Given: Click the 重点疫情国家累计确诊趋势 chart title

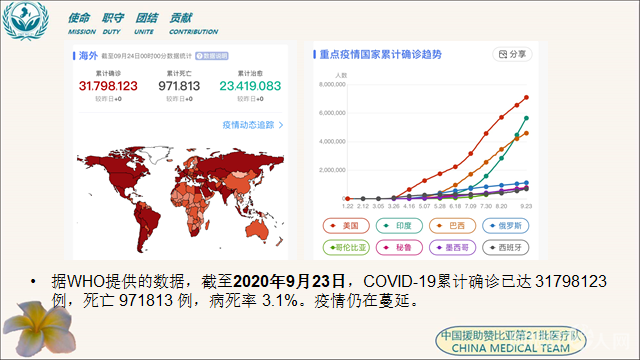Looking at the screenshot, I should [x=380, y=54].
